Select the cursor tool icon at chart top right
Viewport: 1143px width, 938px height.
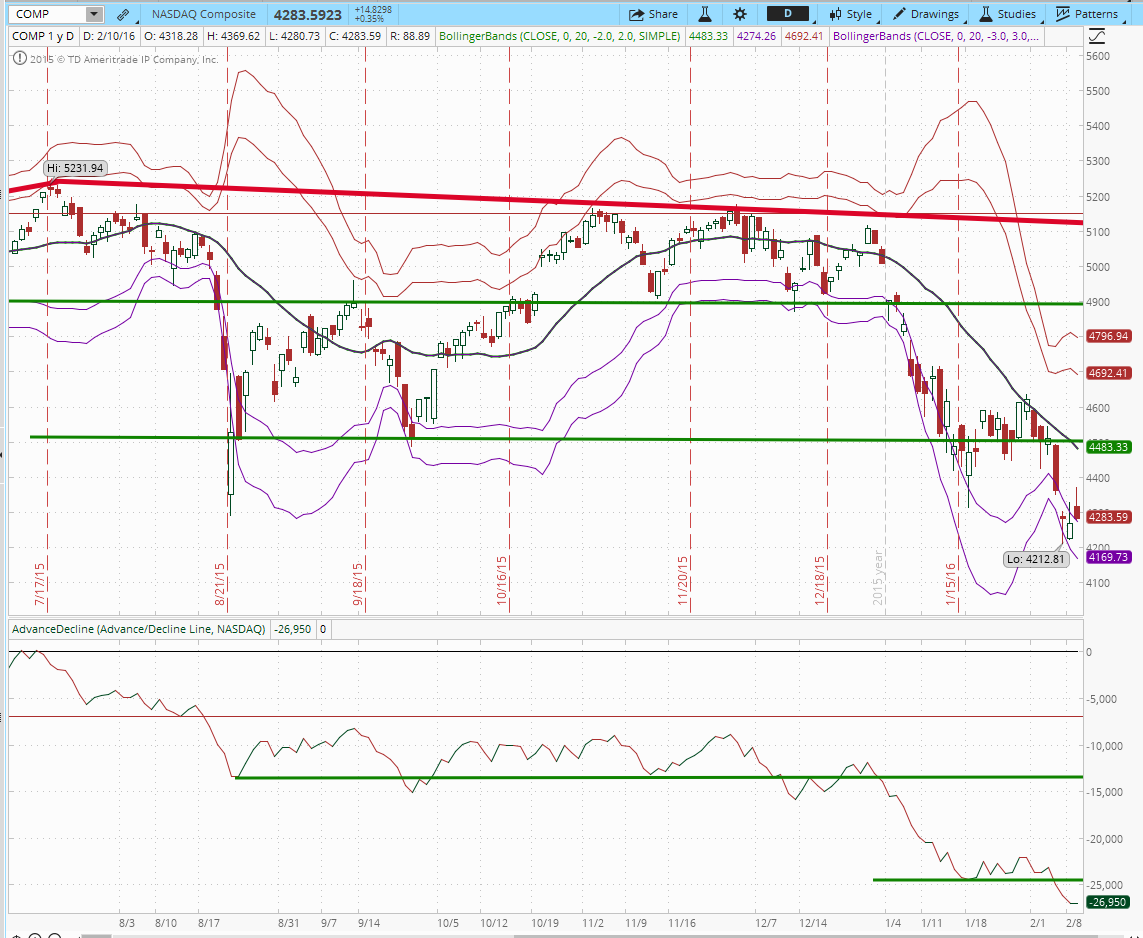coord(1097,35)
